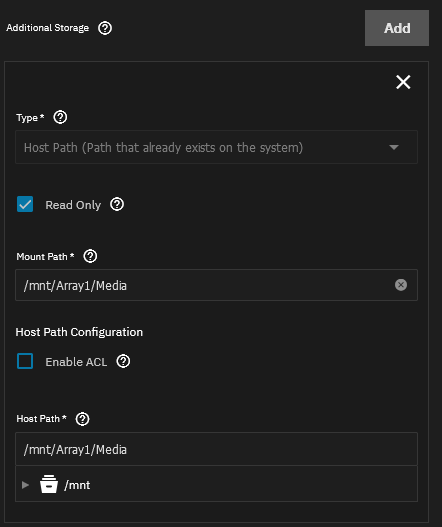Show help for Enable ACL
Screen dimensions: 442x527
coord(123,361)
